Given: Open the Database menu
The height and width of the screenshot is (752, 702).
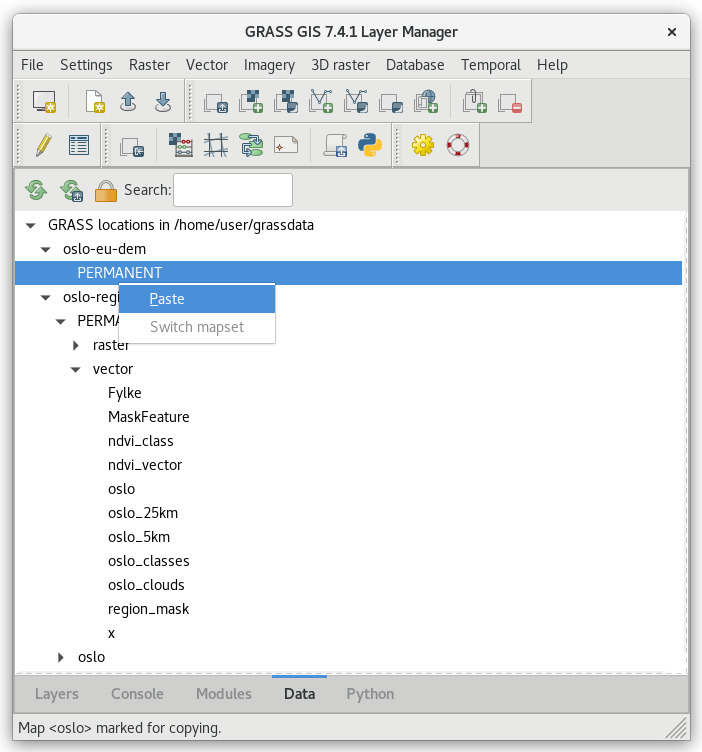Looking at the screenshot, I should pyautogui.click(x=415, y=65).
